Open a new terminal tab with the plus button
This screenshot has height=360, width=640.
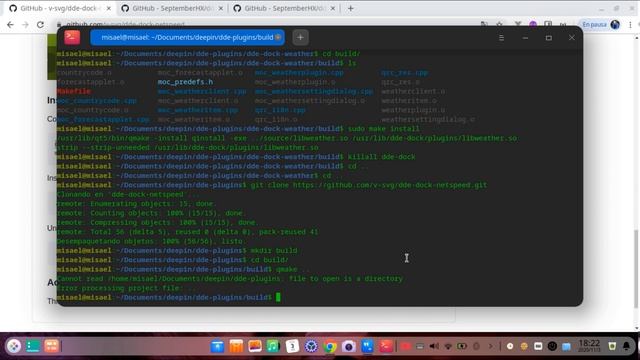(300, 38)
